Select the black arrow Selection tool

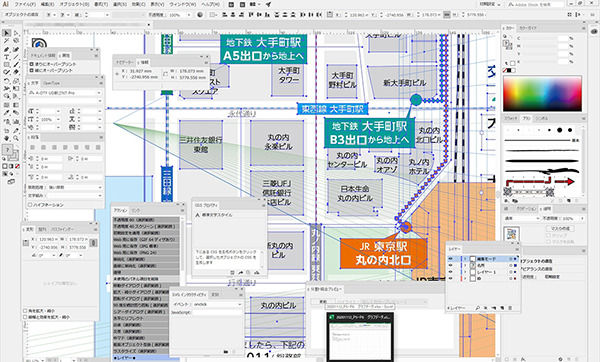[7, 34]
